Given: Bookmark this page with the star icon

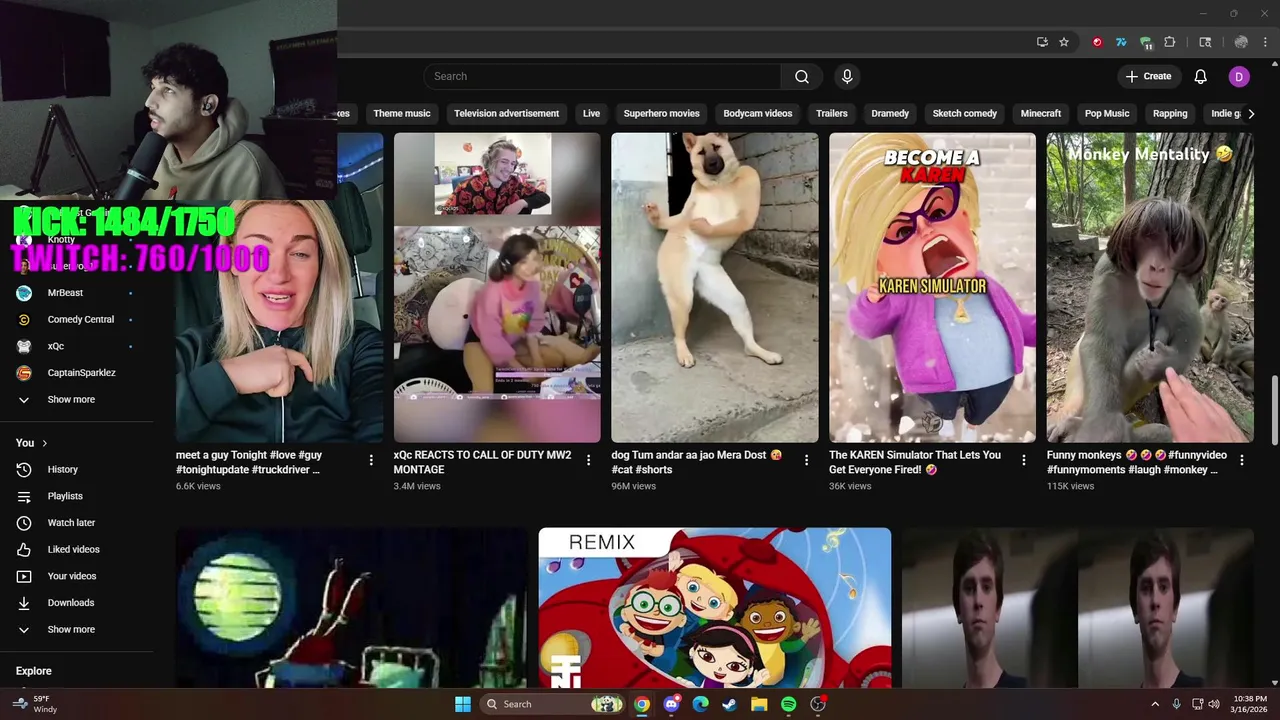Looking at the screenshot, I should coord(1064,42).
